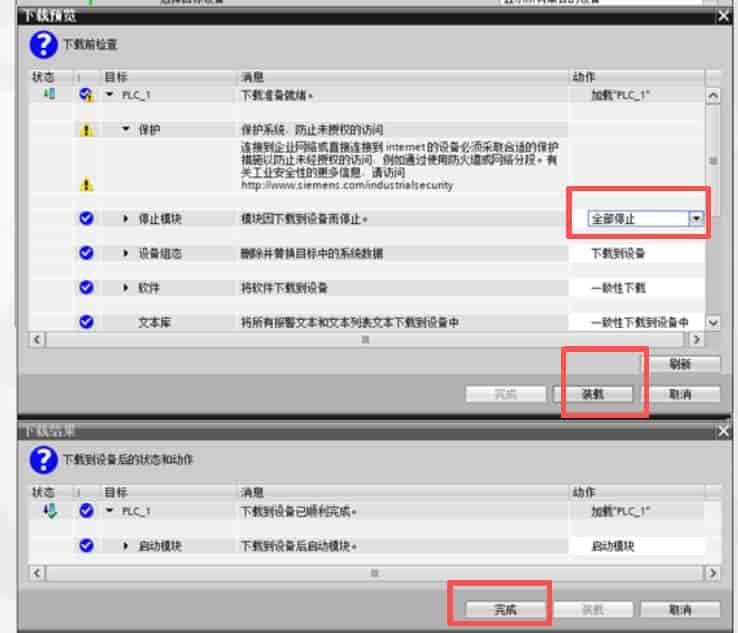Click the scroll right arrow in 下载预览
Viewport: 738px width, 633px height.
(x=697, y=339)
